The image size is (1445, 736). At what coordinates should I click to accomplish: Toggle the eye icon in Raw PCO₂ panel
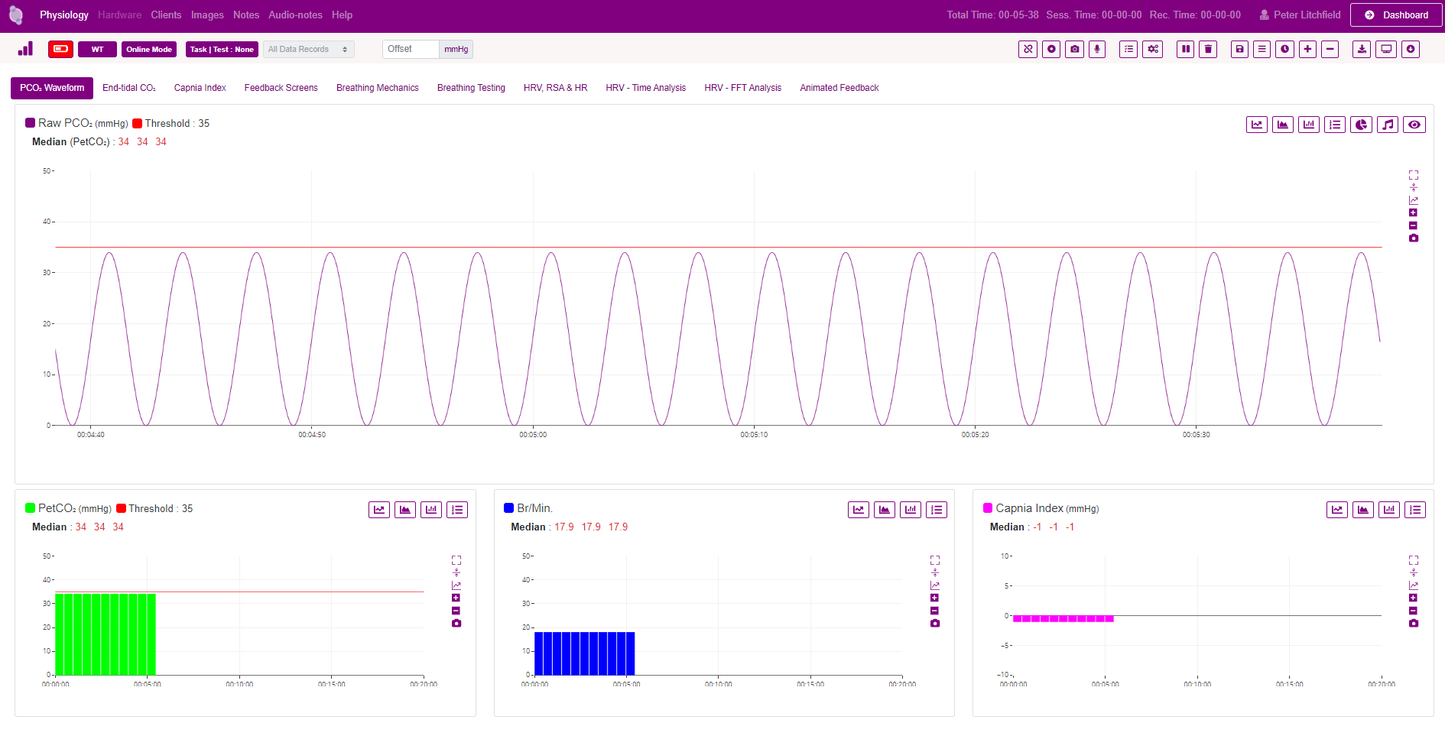(x=1414, y=125)
